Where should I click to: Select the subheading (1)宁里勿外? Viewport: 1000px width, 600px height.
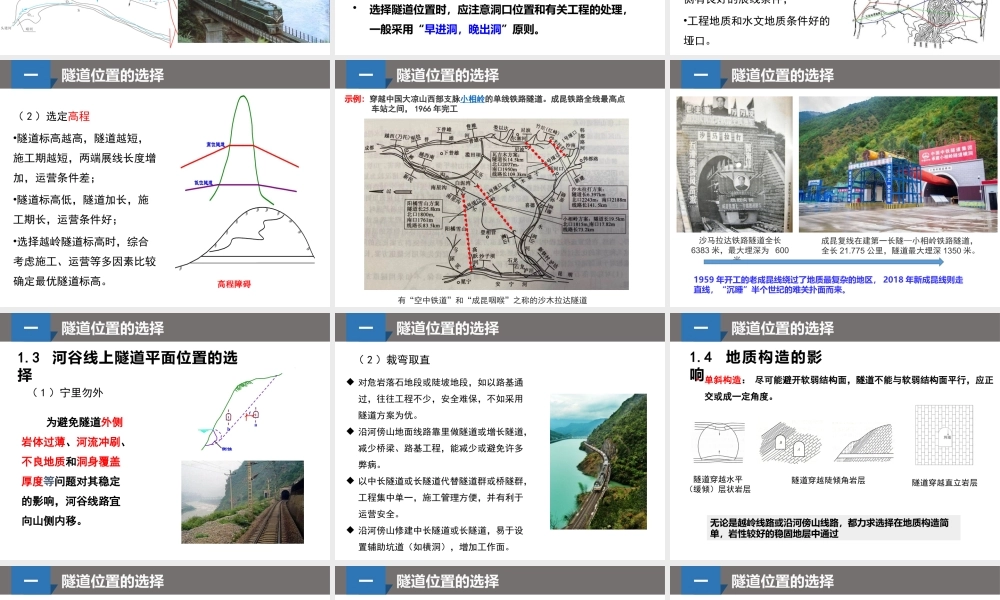68,393
